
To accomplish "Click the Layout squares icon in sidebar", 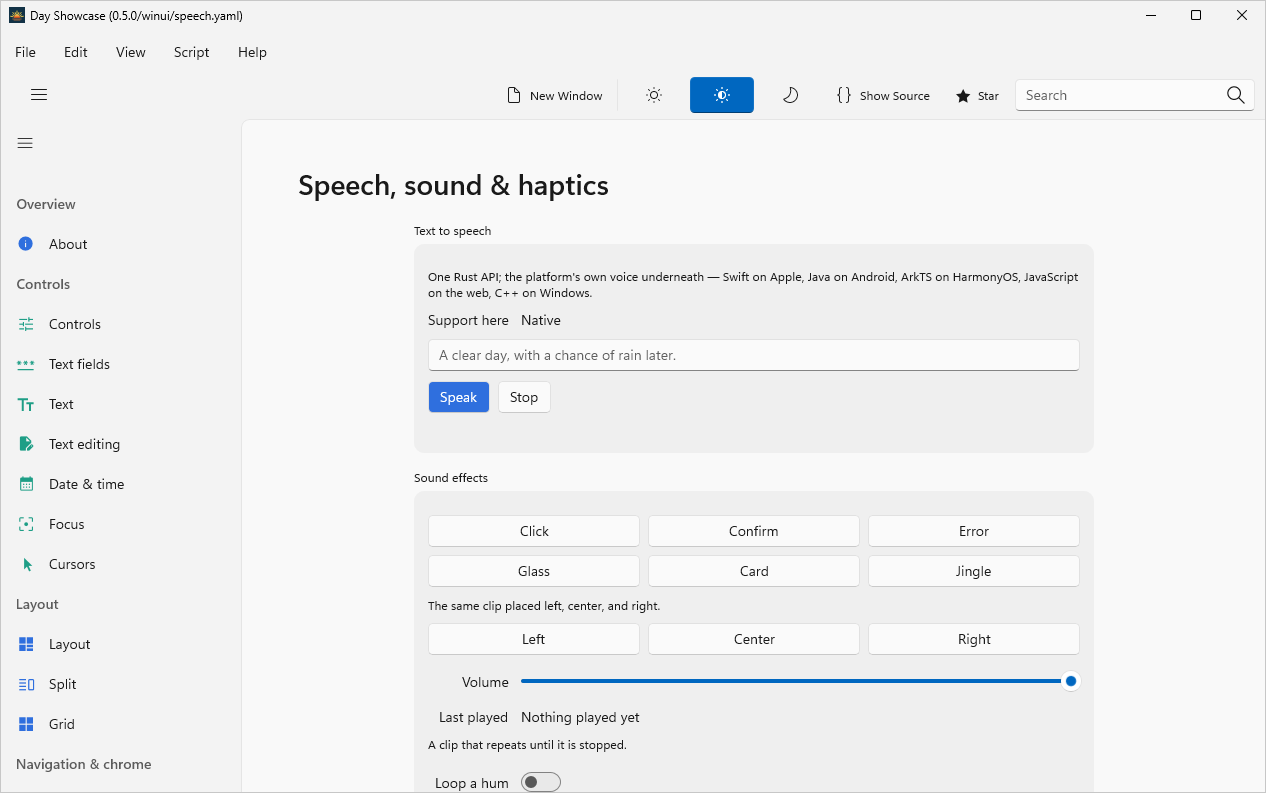I will [27, 644].
